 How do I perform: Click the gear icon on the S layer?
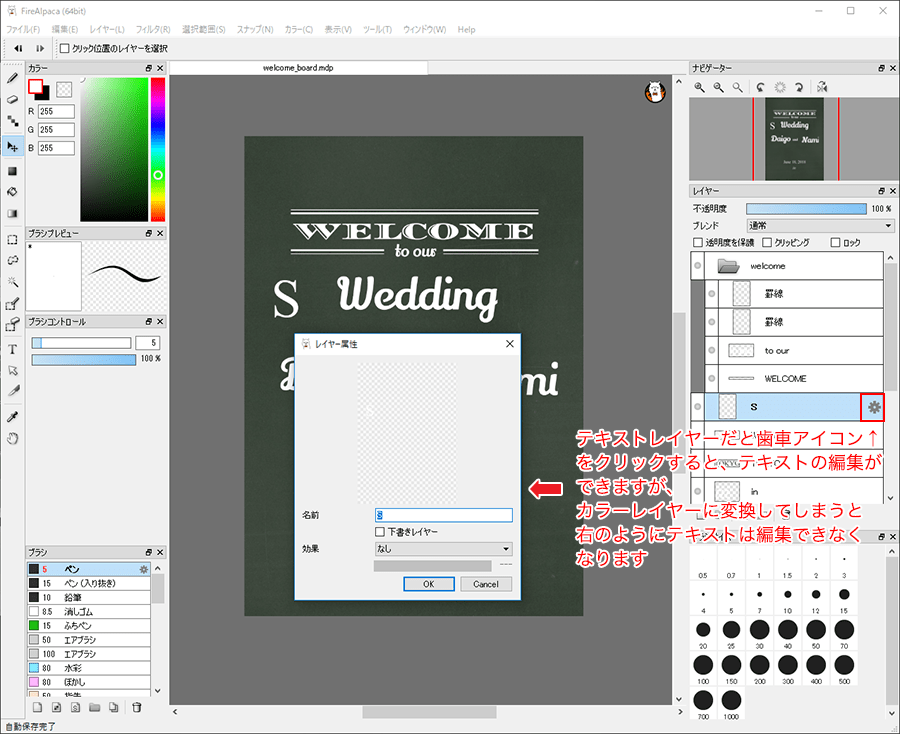[x=874, y=407]
